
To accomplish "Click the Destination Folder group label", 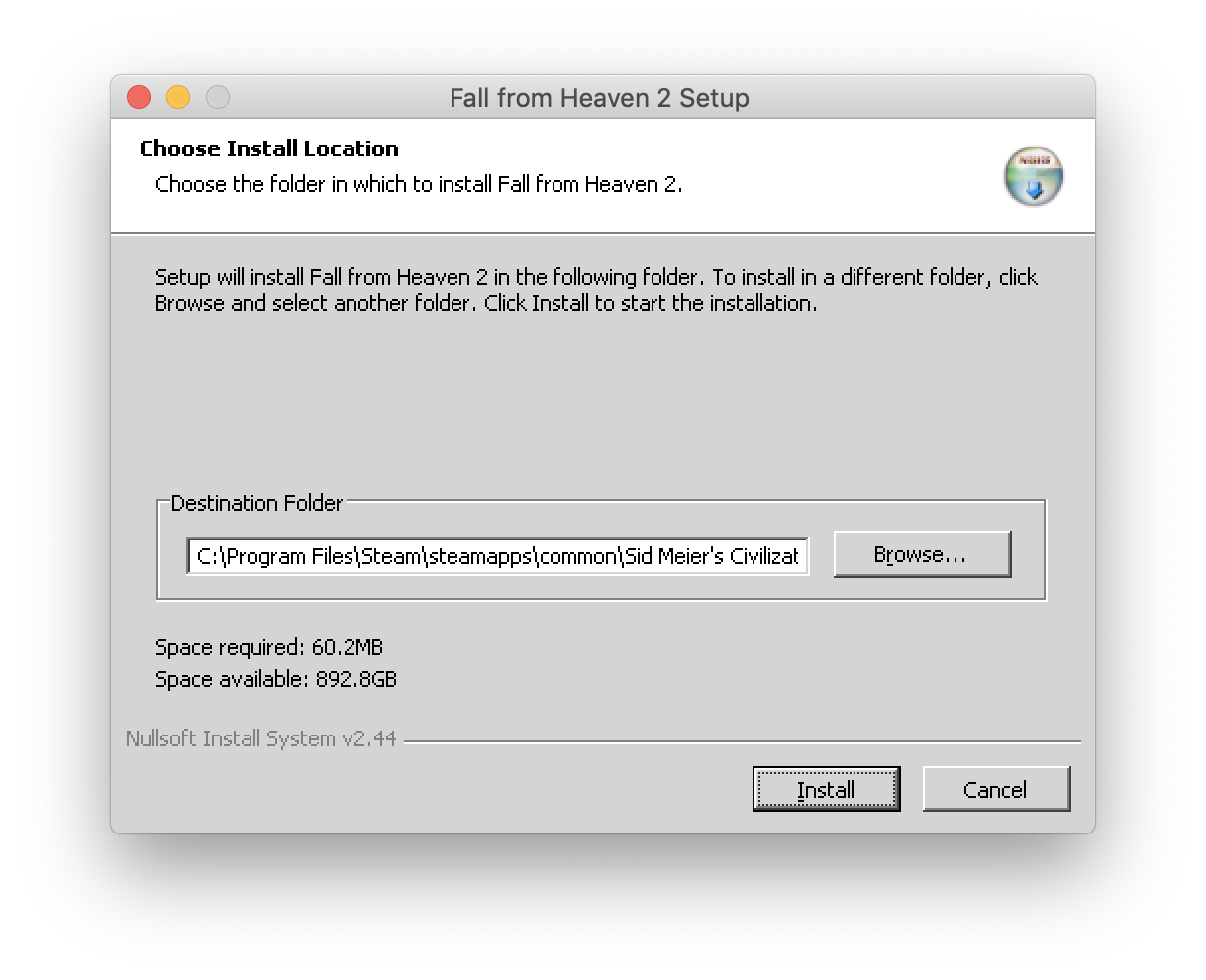I will tap(256, 503).
